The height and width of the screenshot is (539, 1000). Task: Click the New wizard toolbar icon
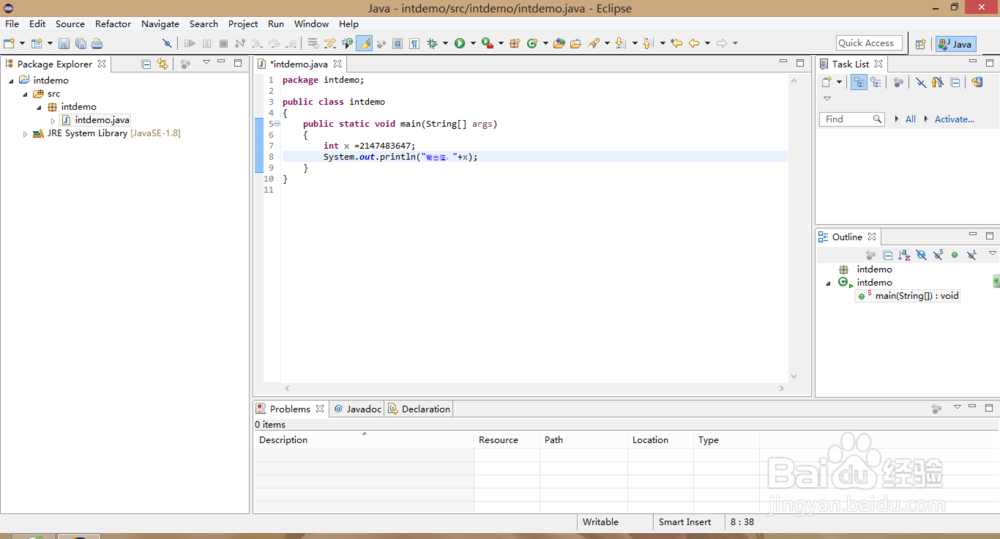(x=9, y=43)
